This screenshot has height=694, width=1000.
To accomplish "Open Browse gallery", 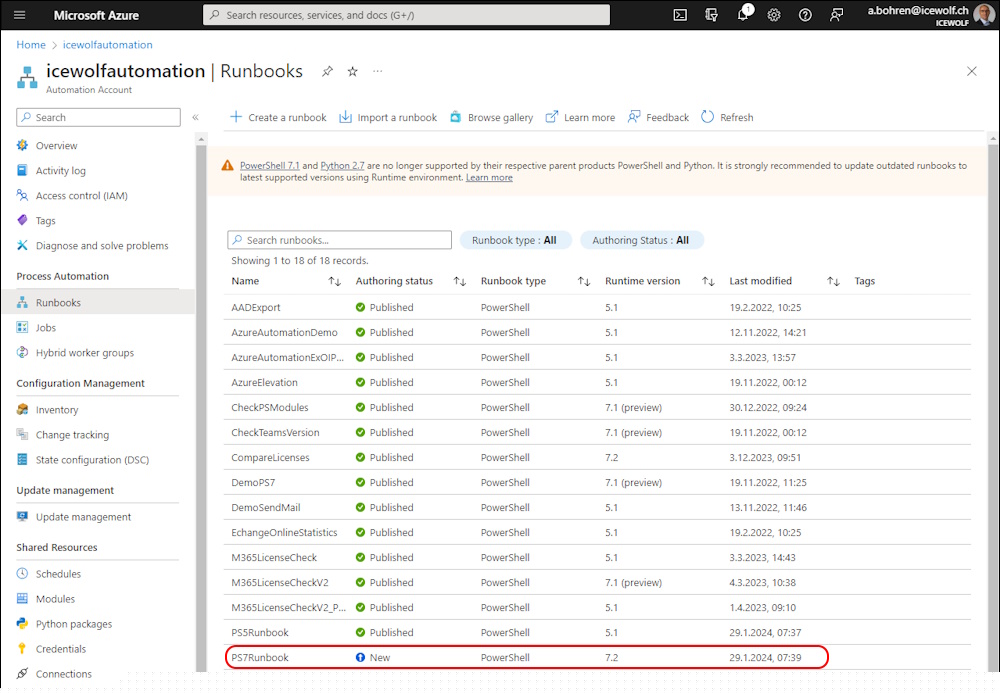I will tap(491, 117).
